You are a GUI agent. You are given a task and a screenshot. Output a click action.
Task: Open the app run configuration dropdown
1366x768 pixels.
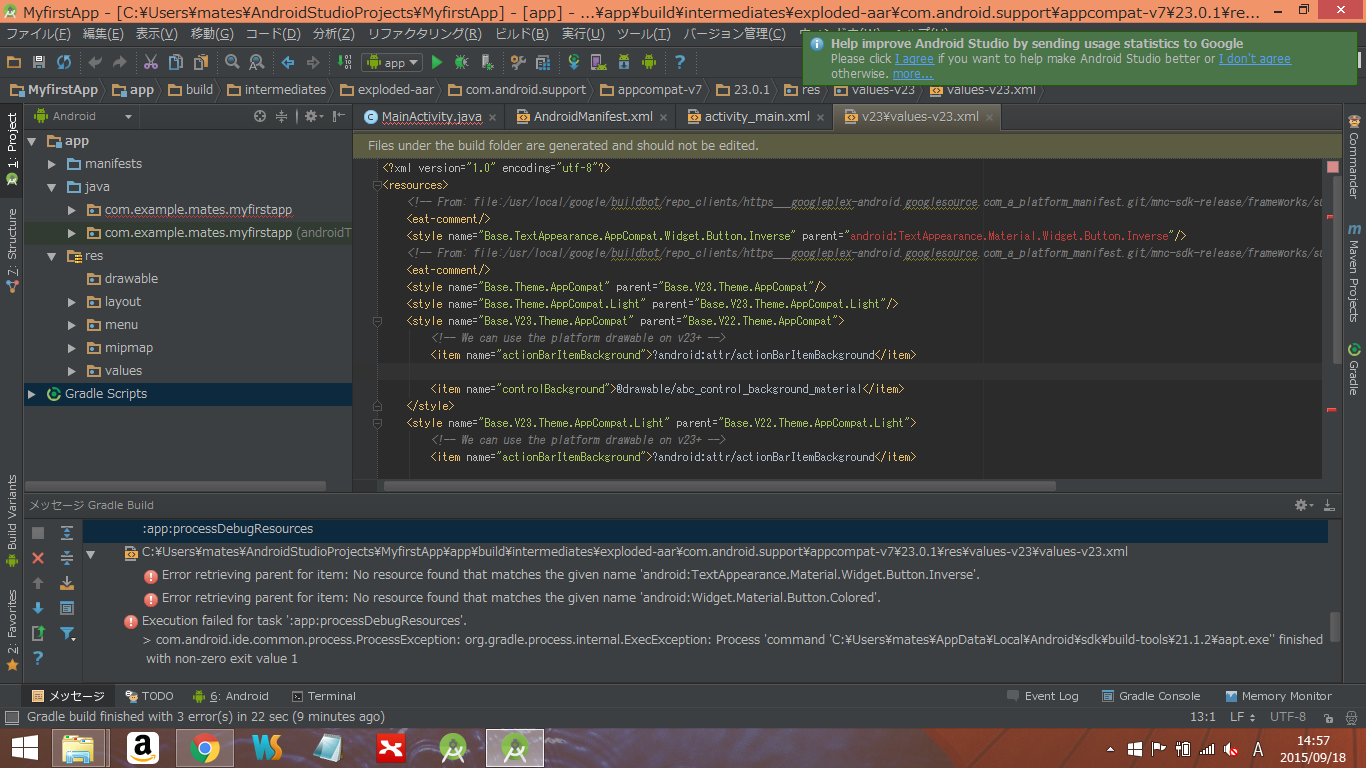click(394, 62)
